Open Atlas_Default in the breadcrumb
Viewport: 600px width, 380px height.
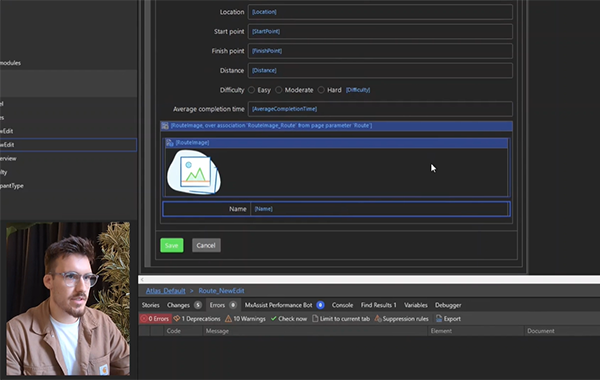click(165, 291)
